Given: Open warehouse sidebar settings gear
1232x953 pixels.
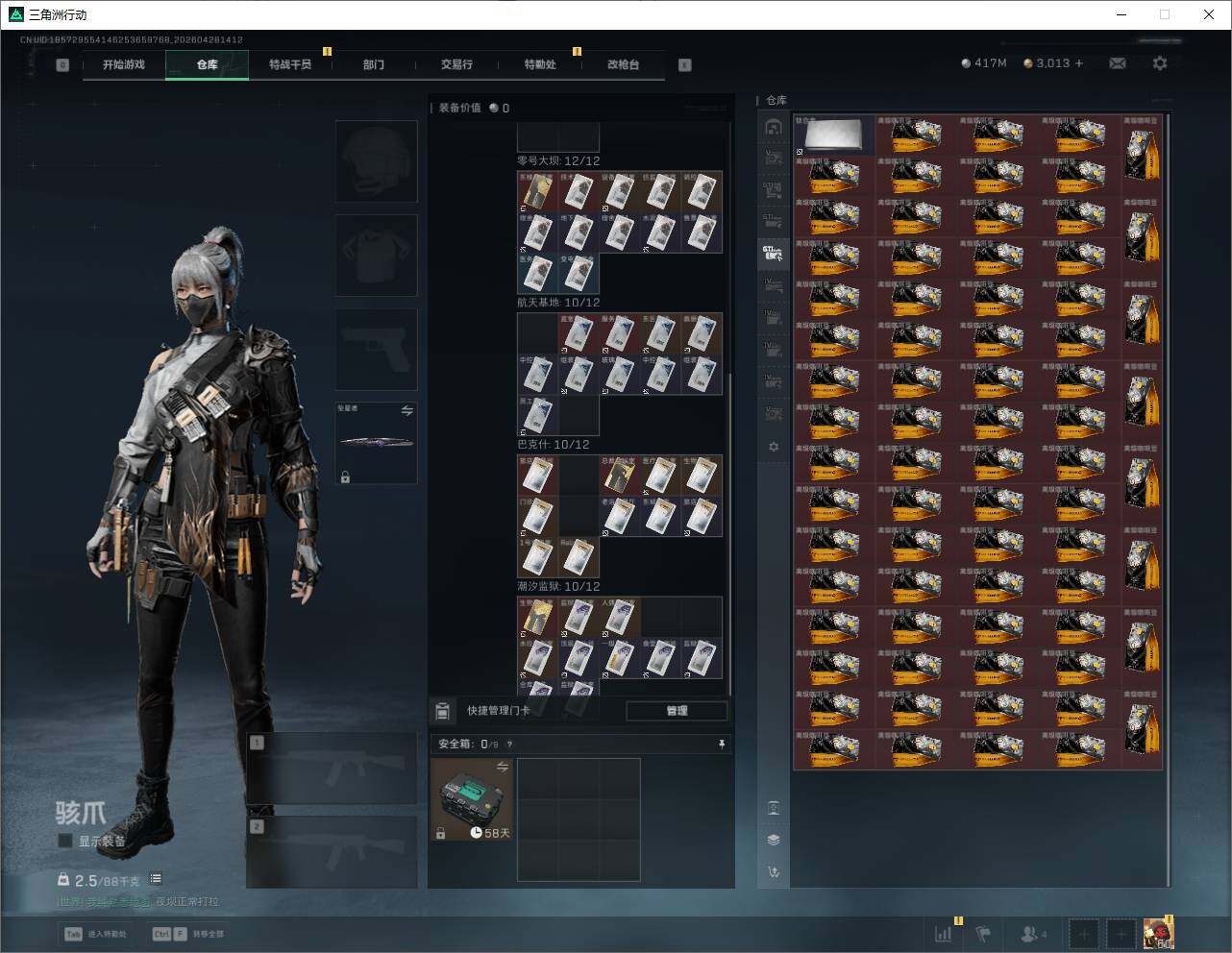Looking at the screenshot, I should tap(774, 447).
